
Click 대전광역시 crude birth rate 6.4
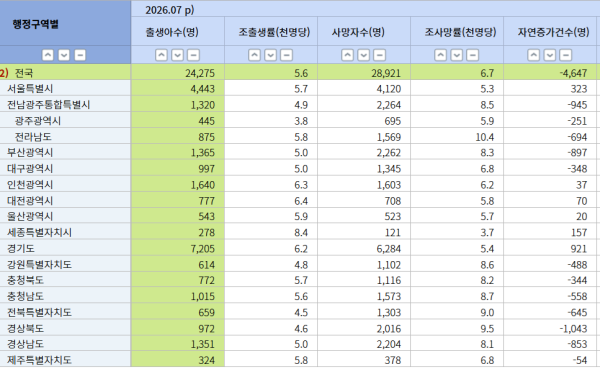[x=301, y=201]
